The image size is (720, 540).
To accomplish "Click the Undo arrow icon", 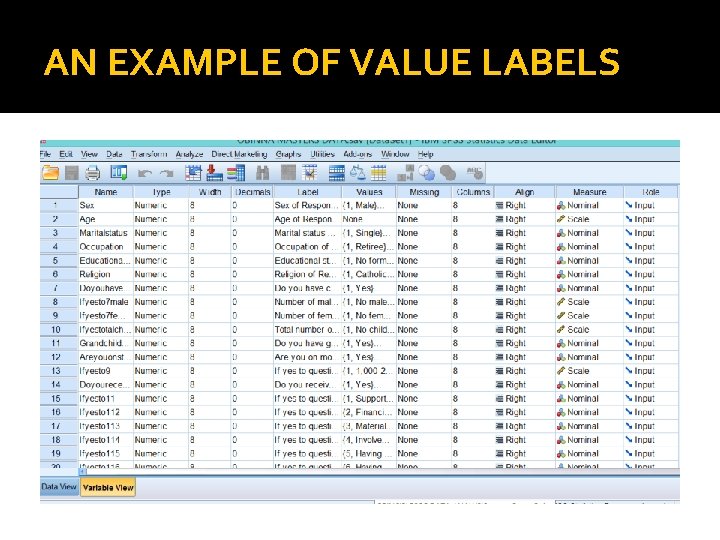I will (145, 174).
